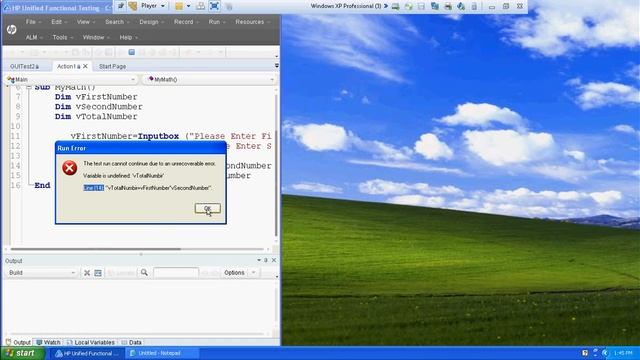
Task: Click the Options button in Output pane
Action: coord(234,273)
